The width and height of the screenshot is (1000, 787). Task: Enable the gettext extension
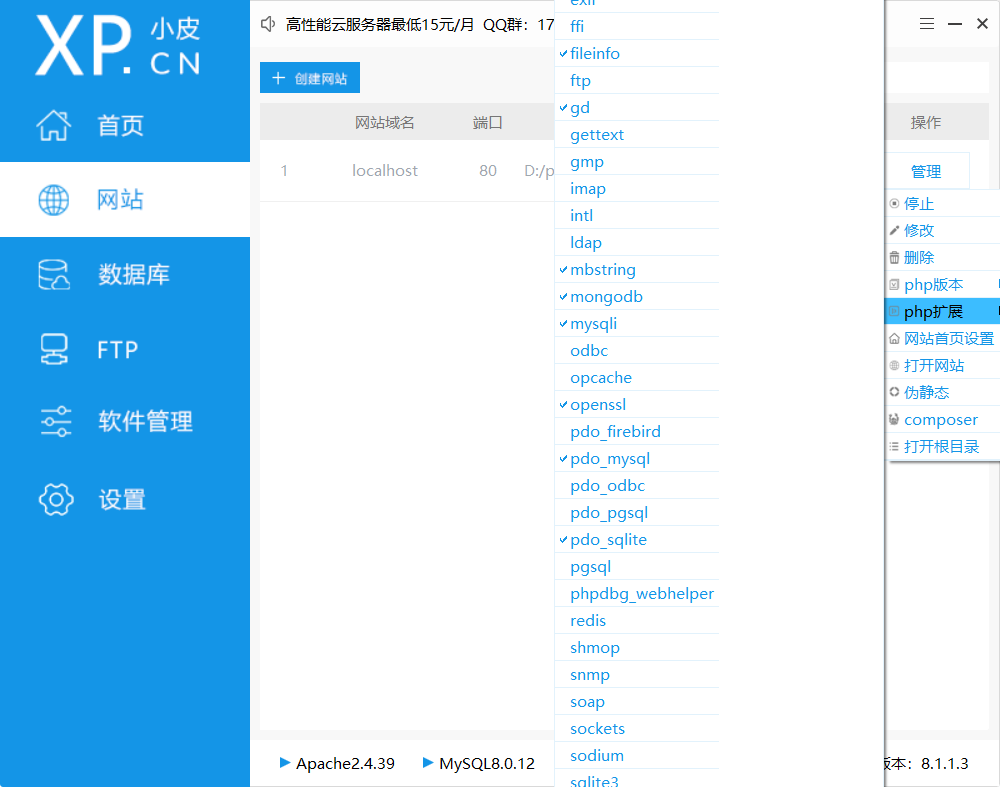coord(637,135)
